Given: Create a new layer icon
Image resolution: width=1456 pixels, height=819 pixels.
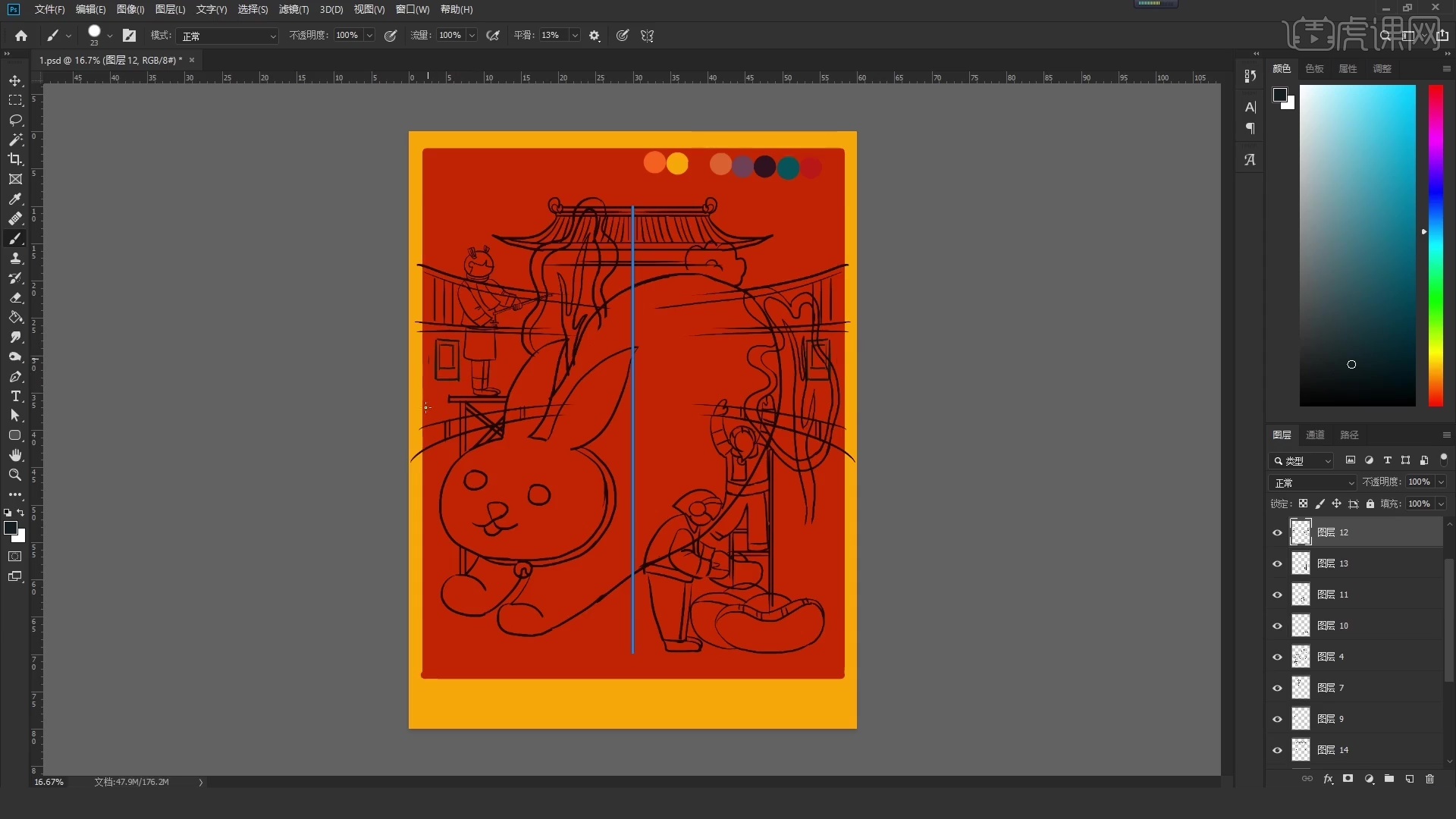Looking at the screenshot, I should (x=1410, y=779).
